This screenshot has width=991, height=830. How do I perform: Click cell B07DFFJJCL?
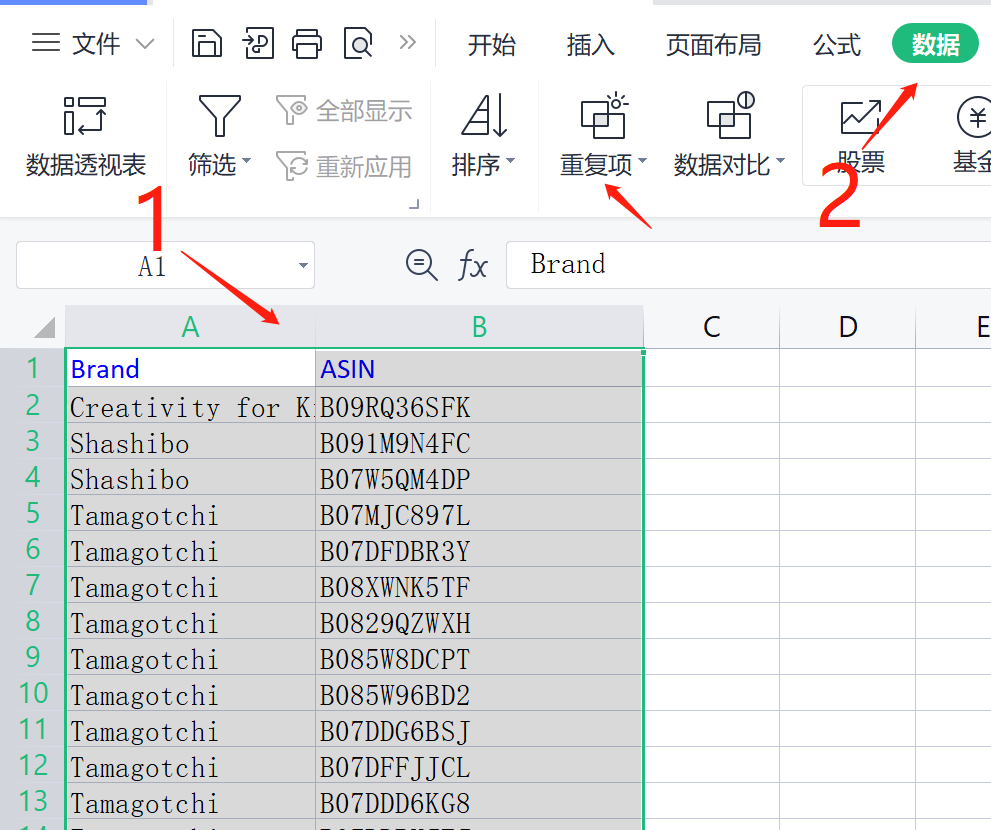coord(479,766)
